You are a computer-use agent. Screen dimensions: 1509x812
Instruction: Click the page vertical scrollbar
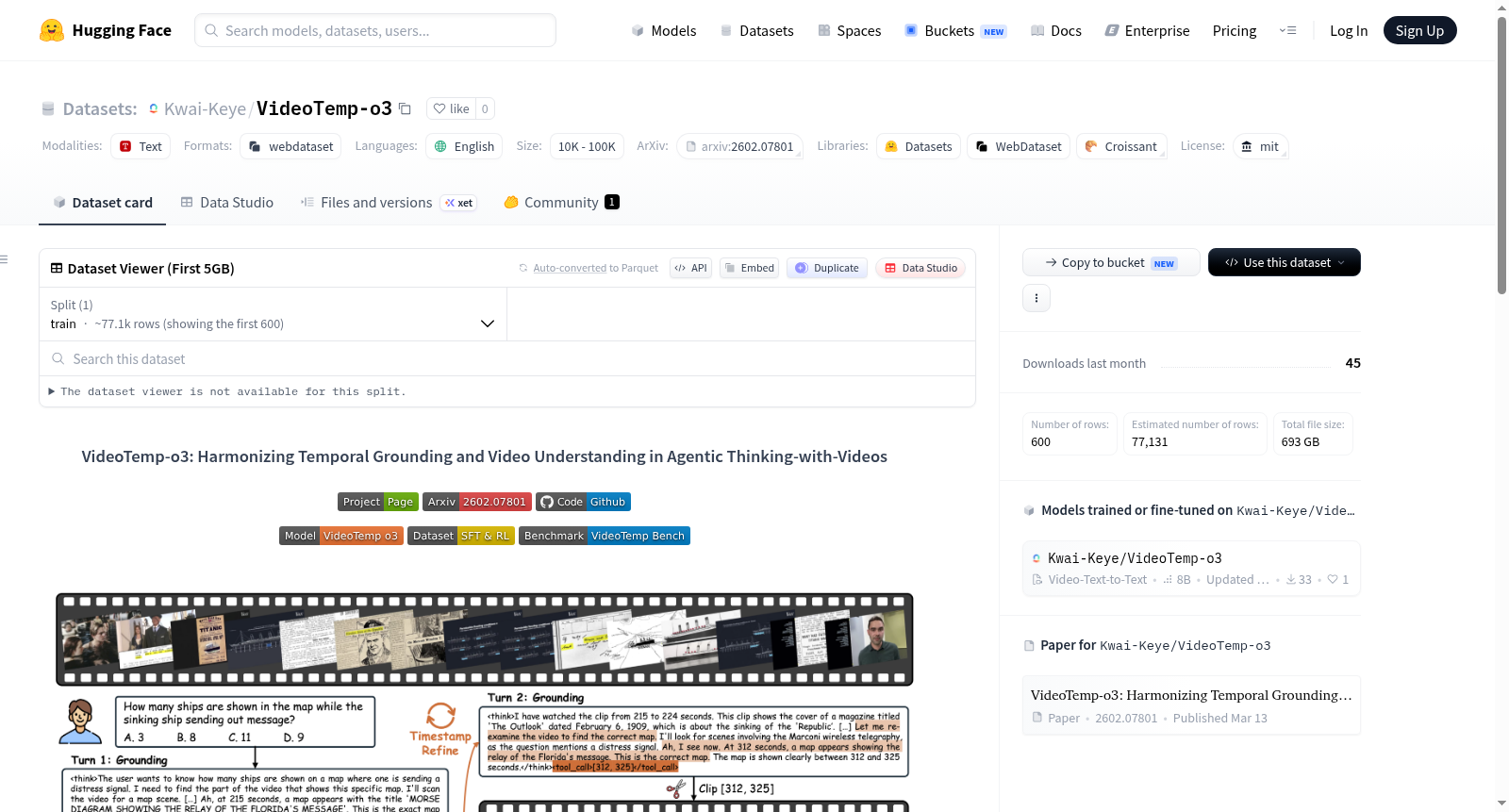tap(1502, 156)
